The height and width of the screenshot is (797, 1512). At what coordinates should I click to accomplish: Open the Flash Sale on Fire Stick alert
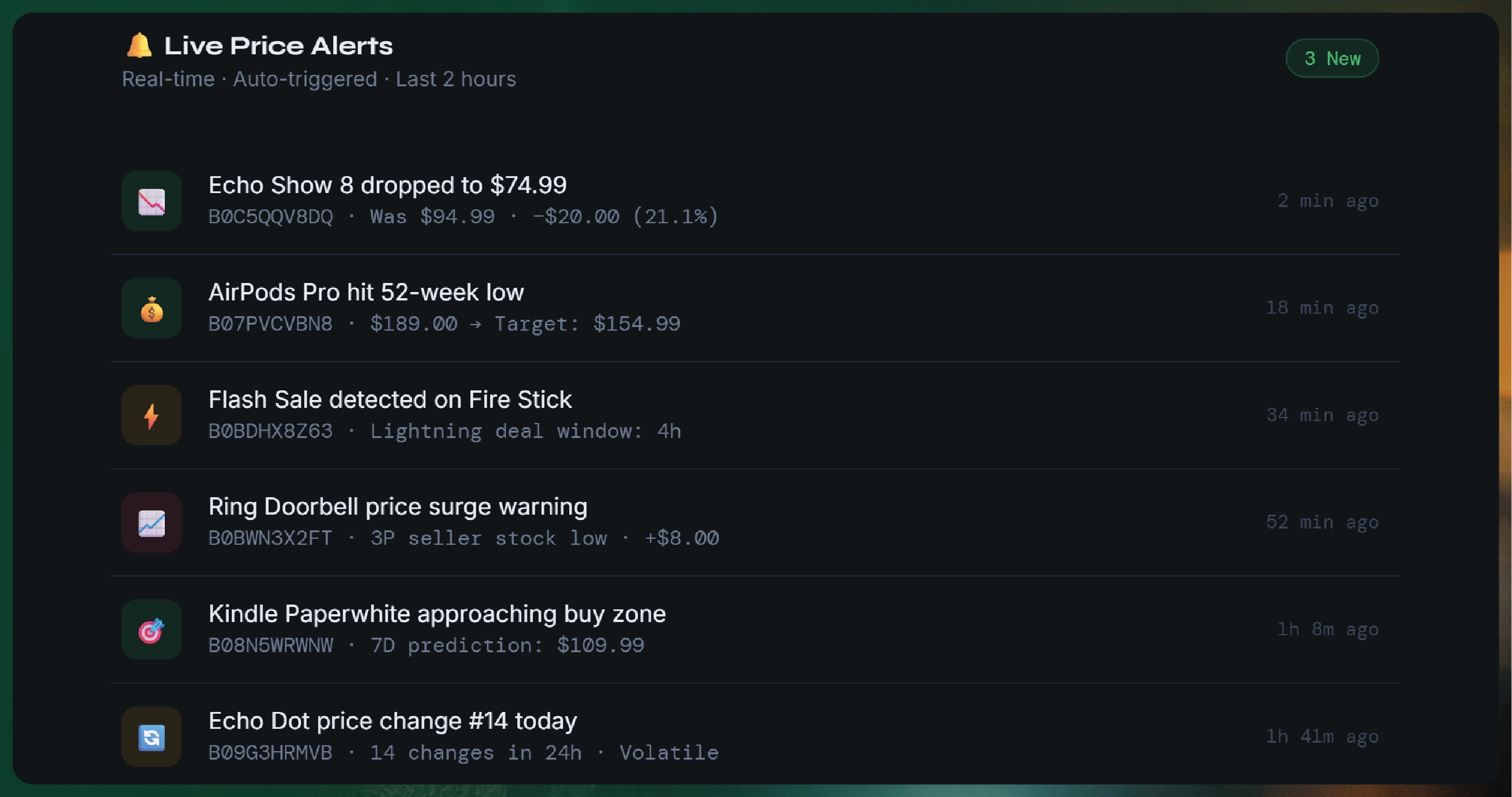tap(390, 399)
